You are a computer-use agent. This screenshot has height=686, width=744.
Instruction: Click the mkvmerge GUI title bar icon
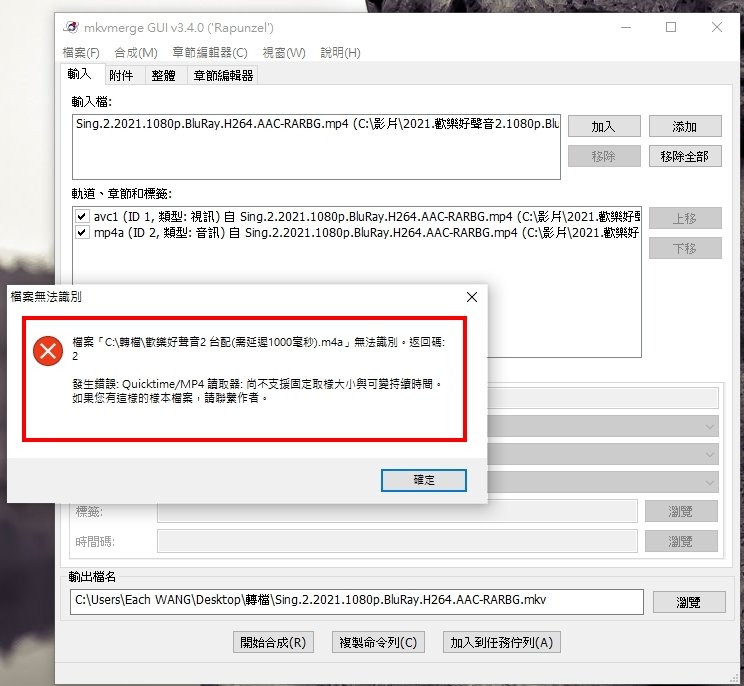pos(71,27)
